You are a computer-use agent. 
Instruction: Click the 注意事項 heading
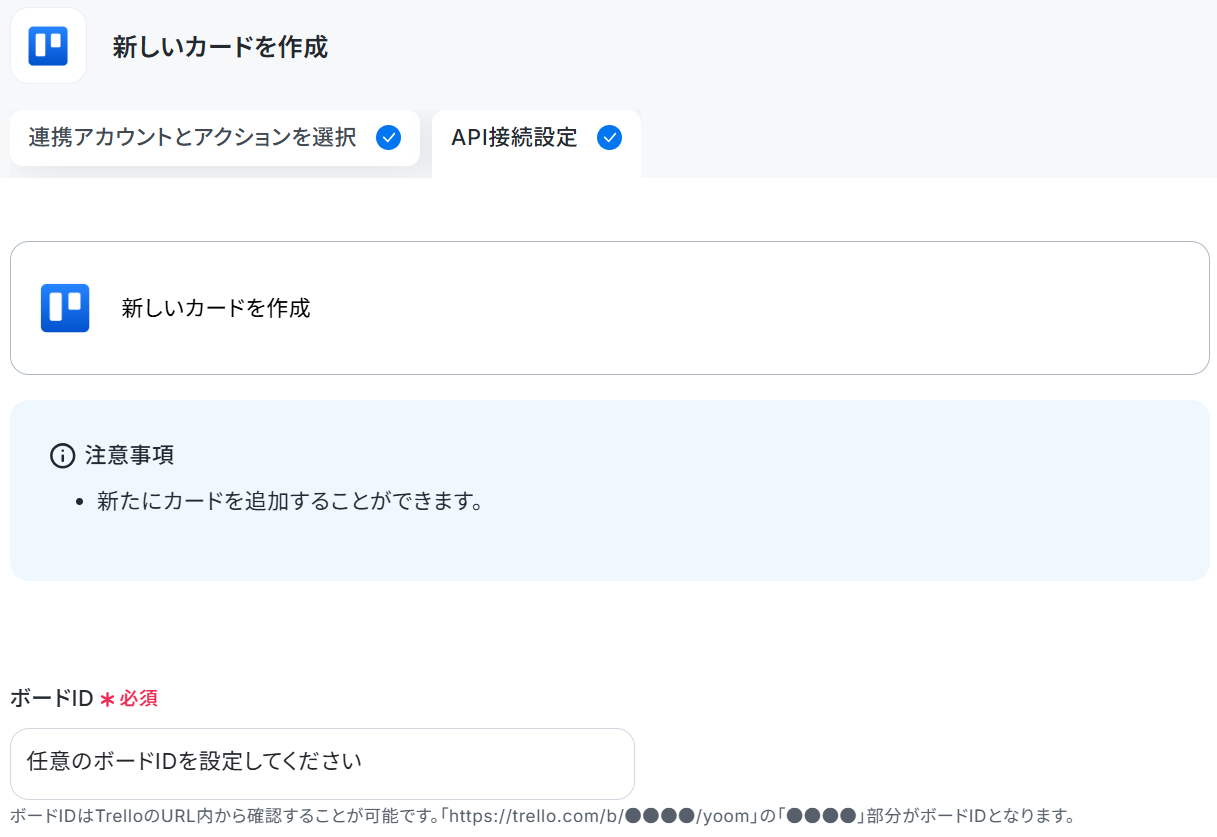click(x=130, y=456)
